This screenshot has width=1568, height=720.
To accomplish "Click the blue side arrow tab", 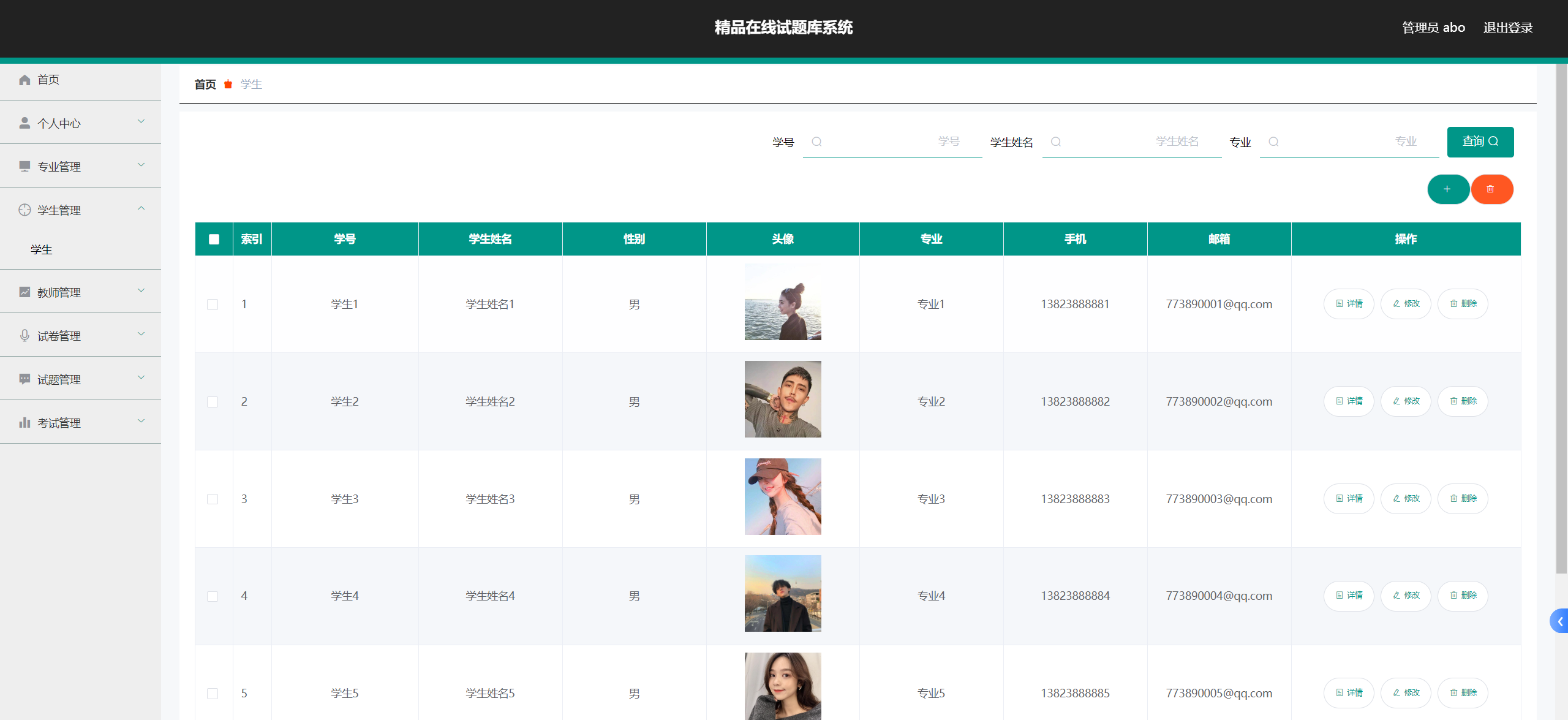I will (1559, 621).
